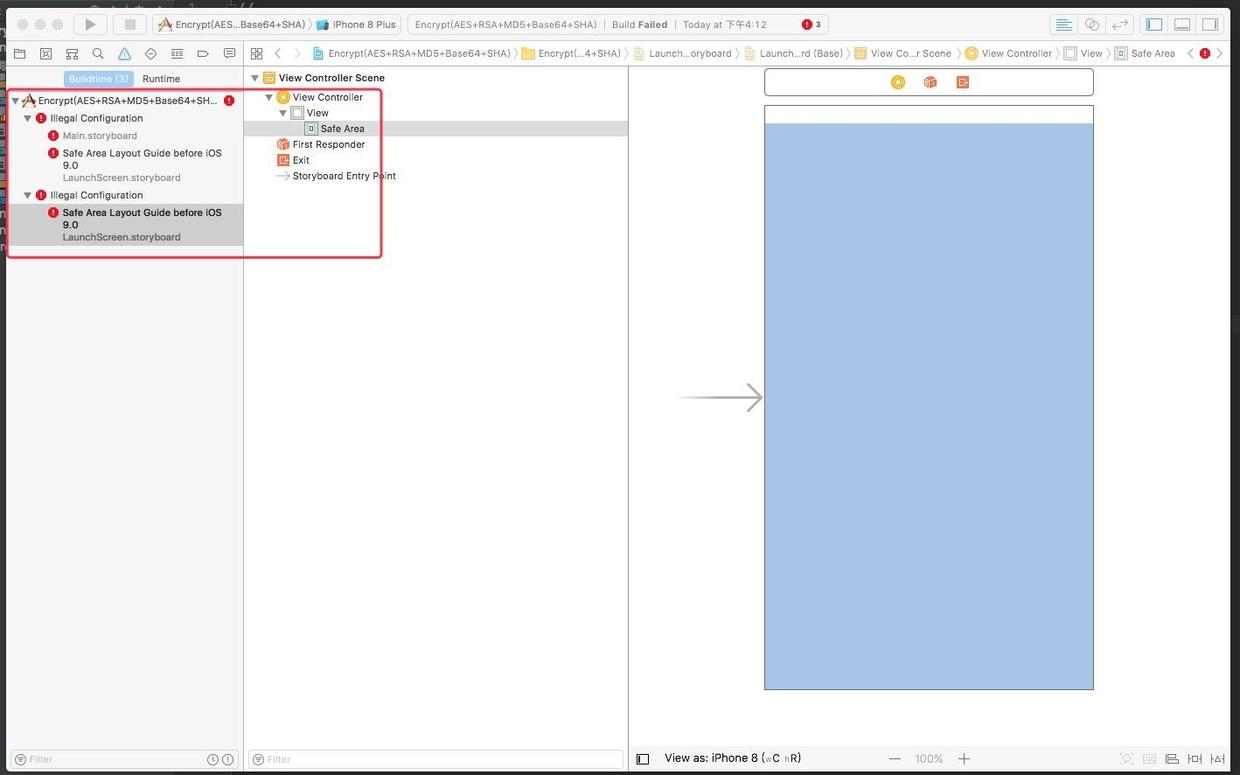Collapse the View Controller Scene outline
The height and width of the screenshot is (775, 1240).
tap(255, 78)
